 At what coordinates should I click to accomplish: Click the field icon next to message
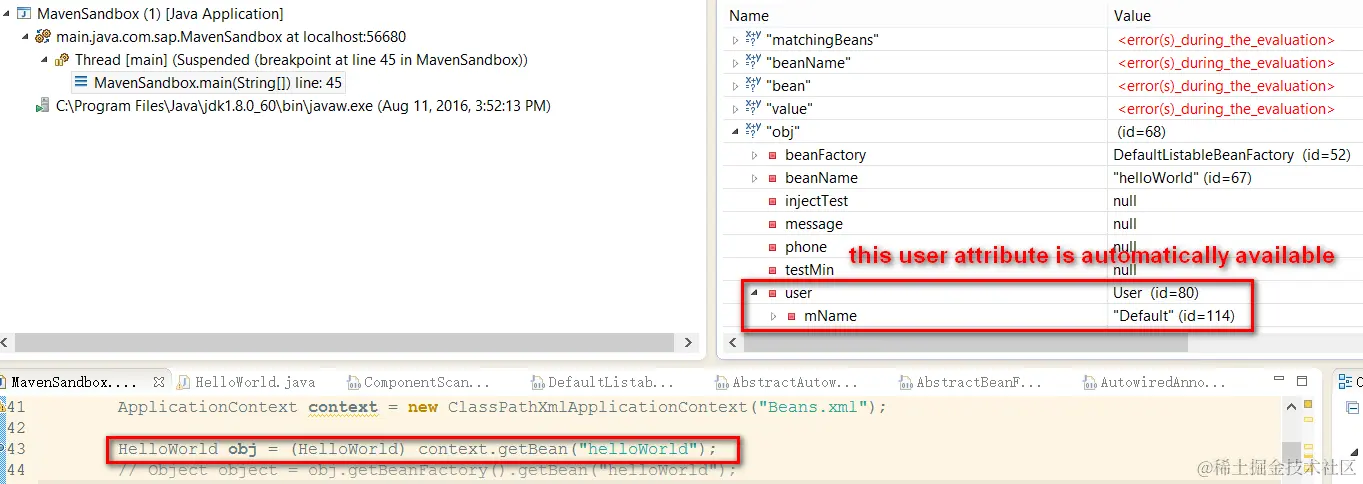(772, 224)
